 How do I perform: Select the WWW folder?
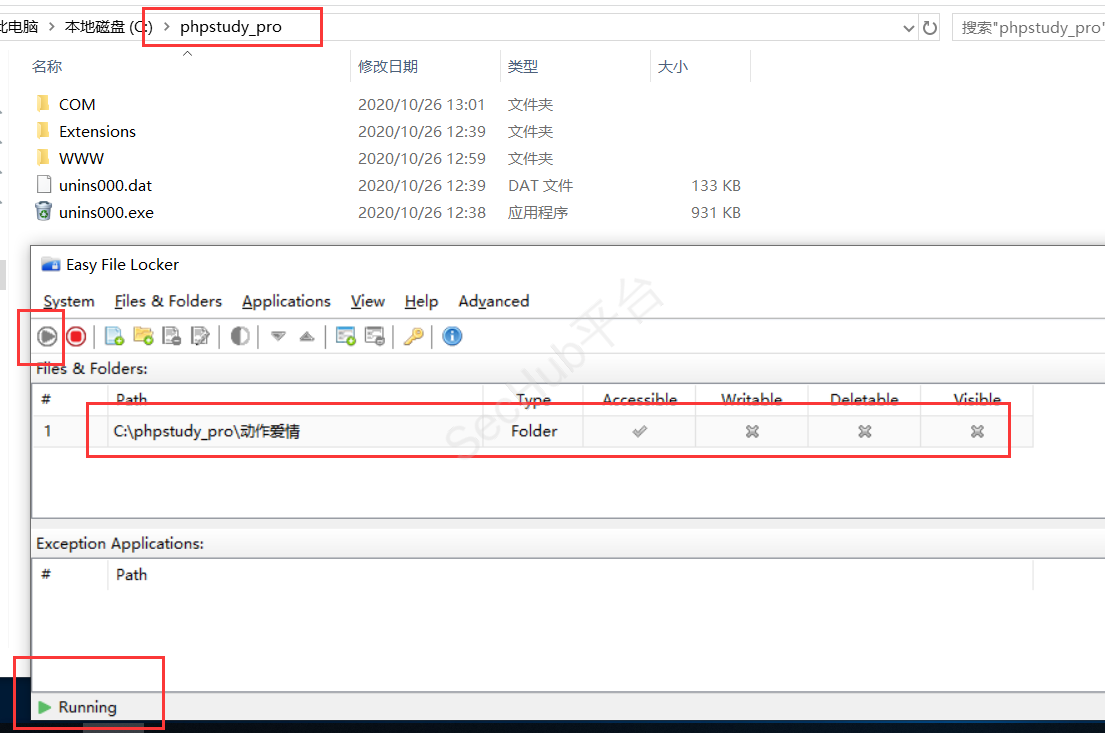[81, 158]
